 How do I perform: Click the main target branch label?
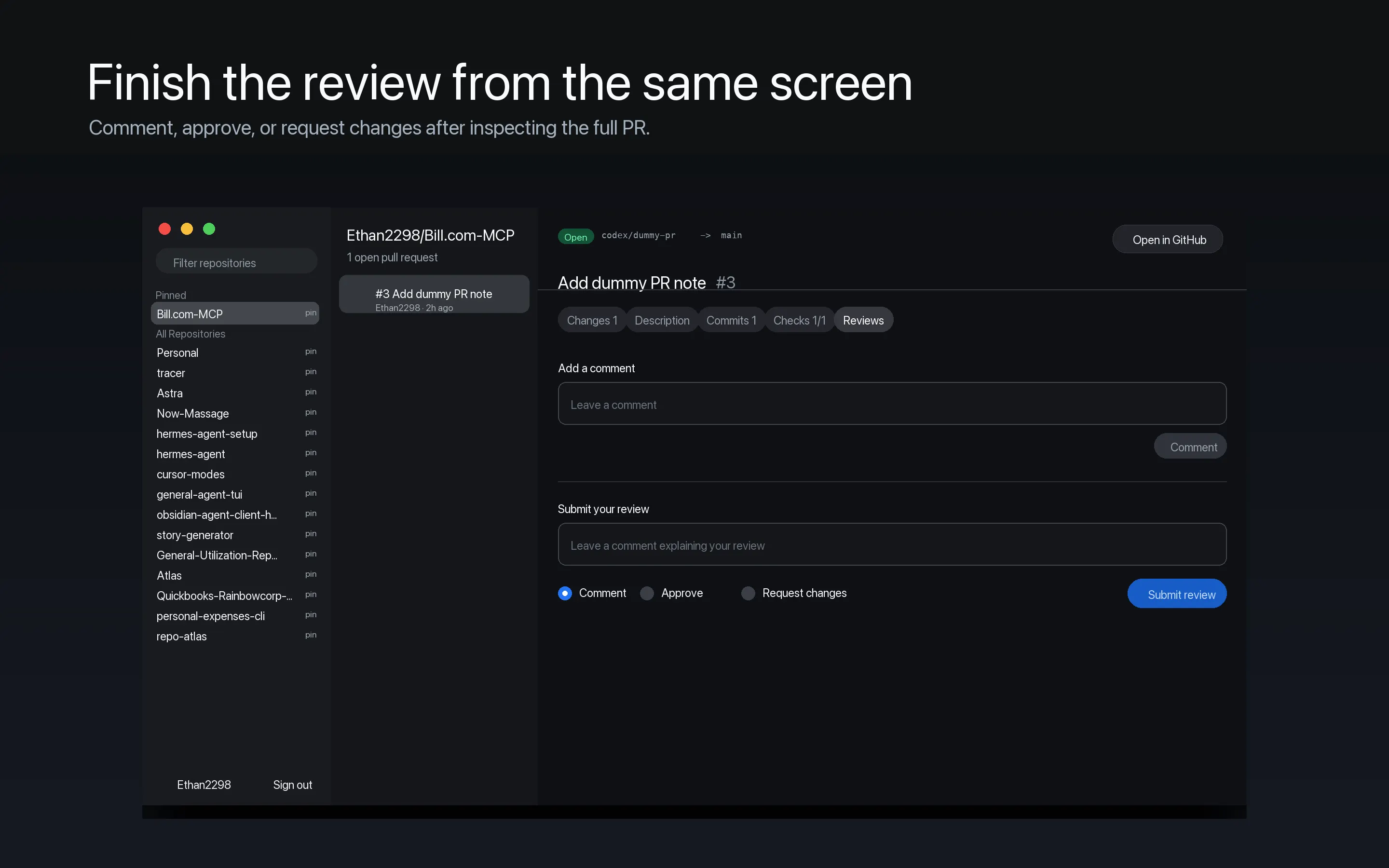click(731, 235)
